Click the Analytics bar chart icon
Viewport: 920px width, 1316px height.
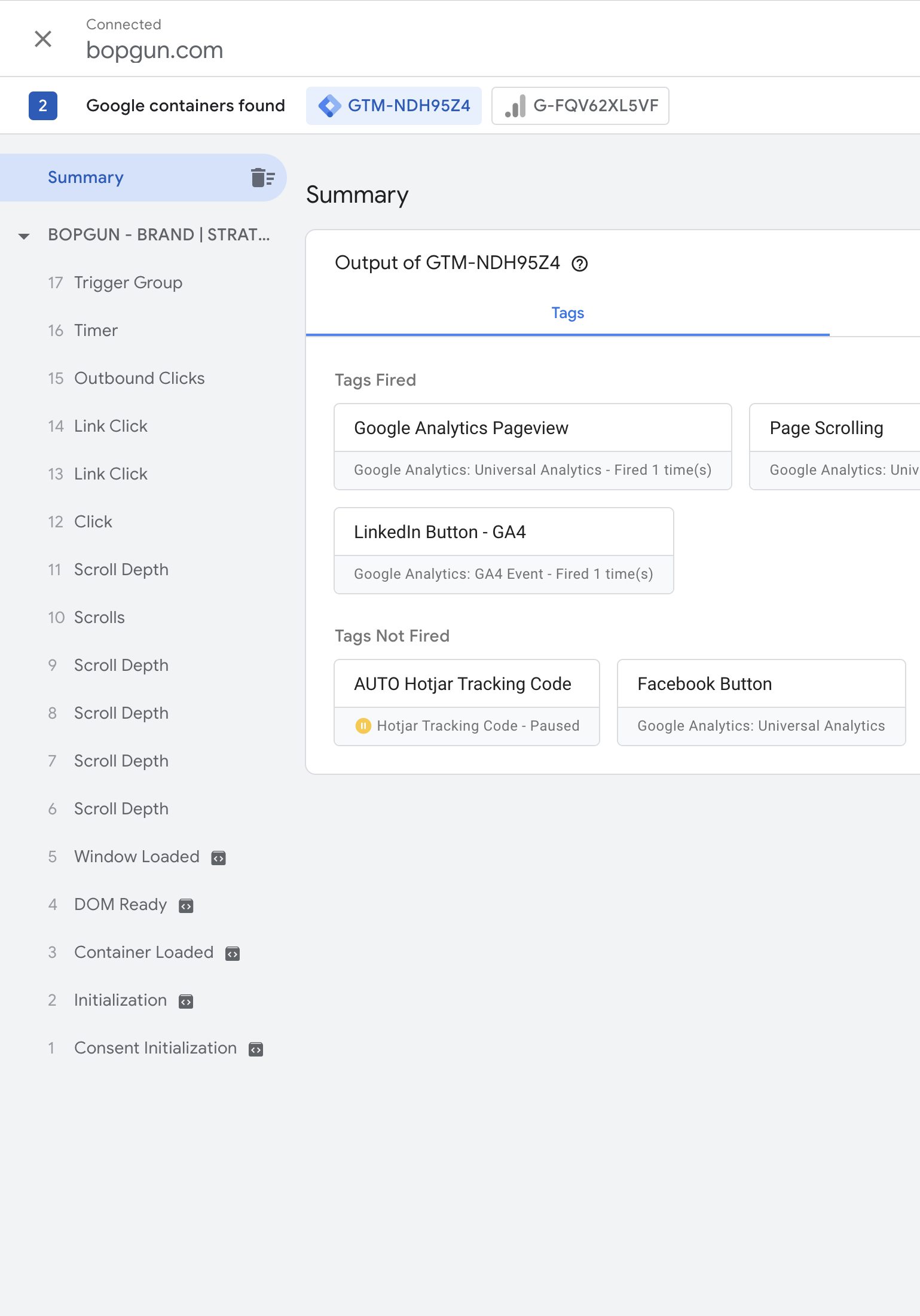click(x=515, y=106)
